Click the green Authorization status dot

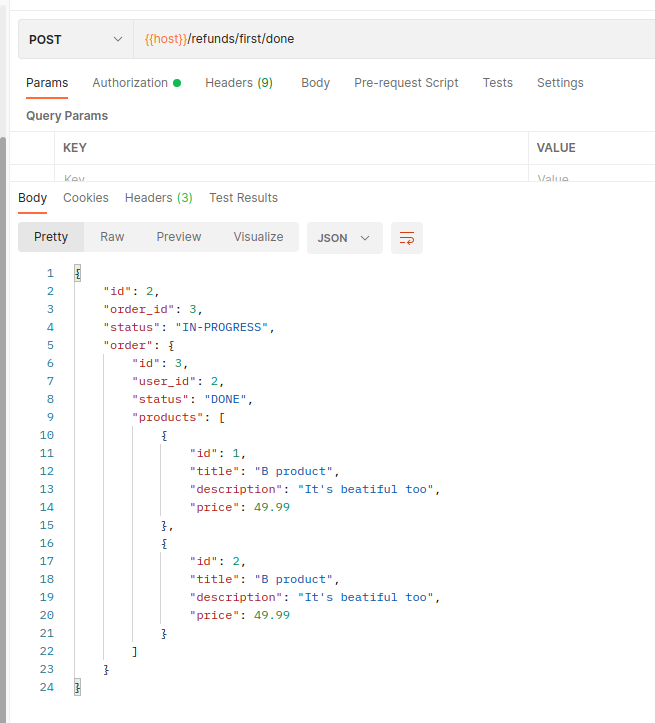click(177, 83)
